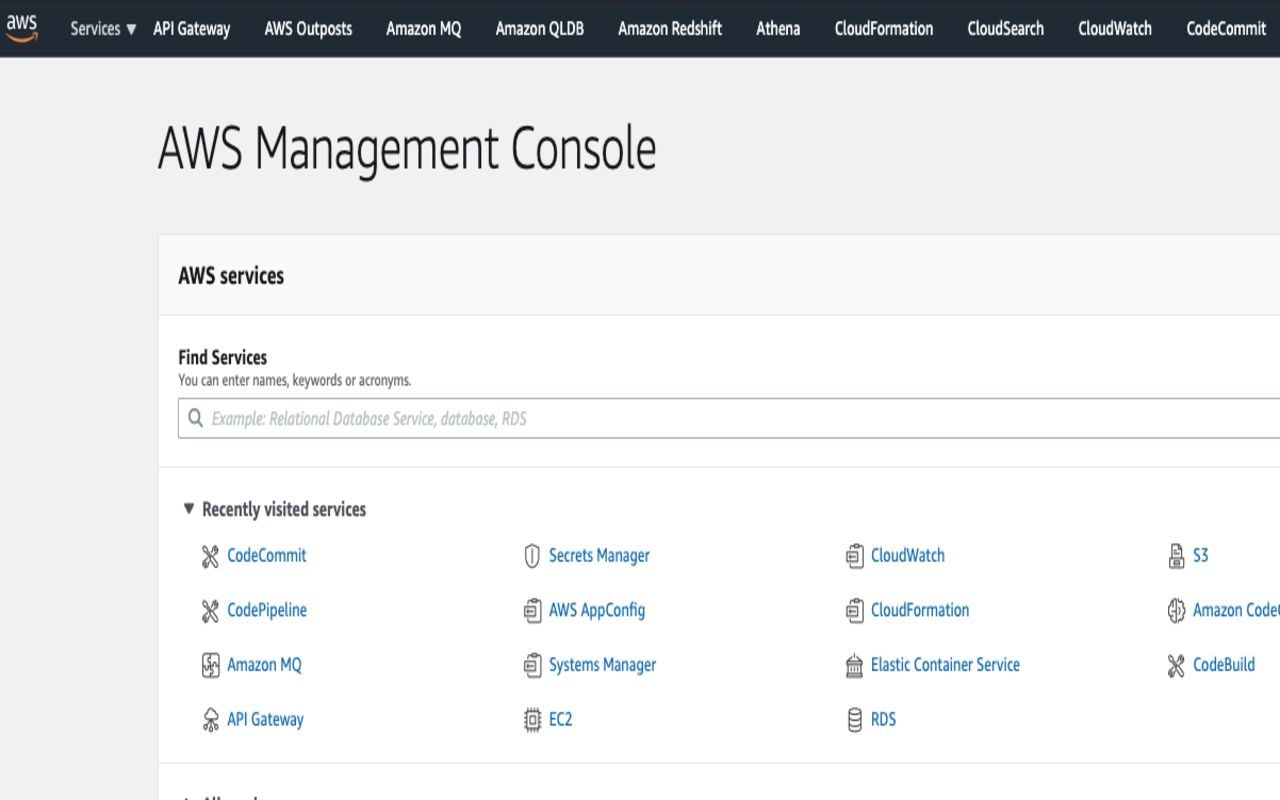Open the CodePipeline link
The image size is (1280, 800).
tap(267, 610)
